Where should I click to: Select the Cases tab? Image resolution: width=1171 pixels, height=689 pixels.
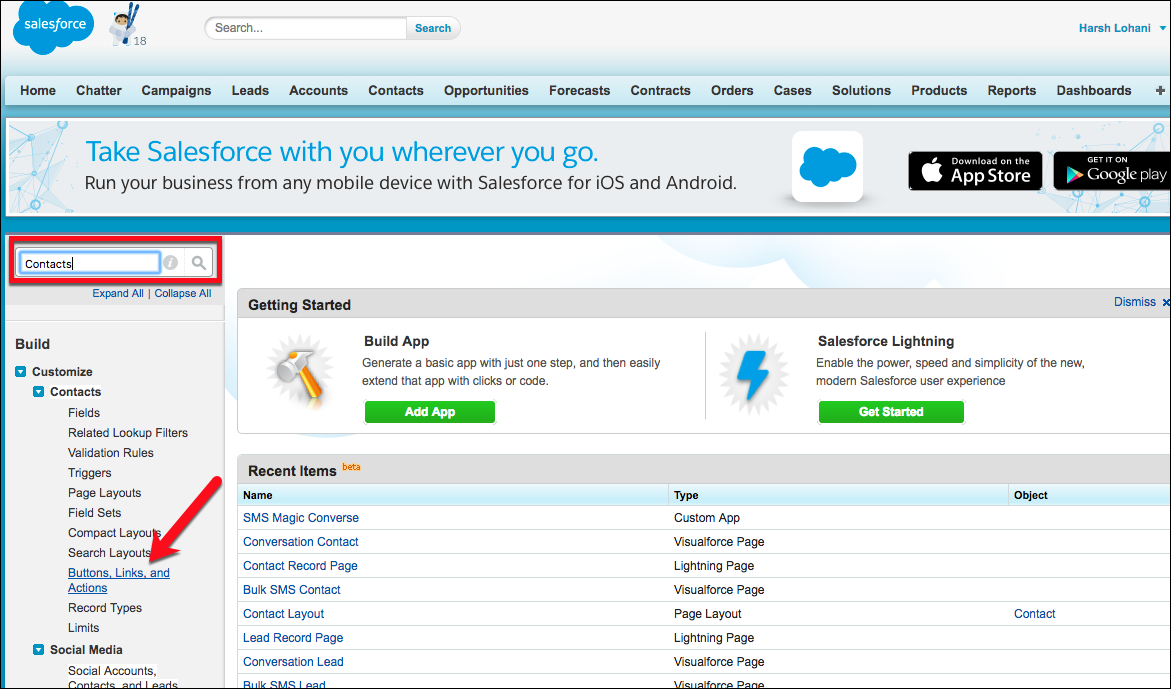click(792, 90)
